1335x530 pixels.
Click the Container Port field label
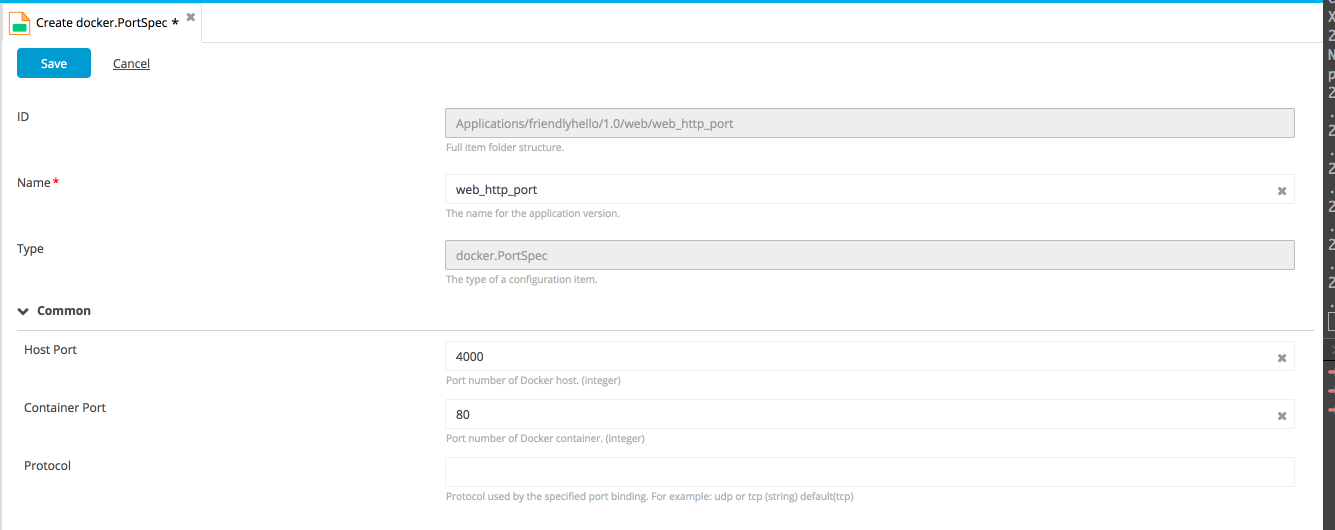click(x=65, y=408)
